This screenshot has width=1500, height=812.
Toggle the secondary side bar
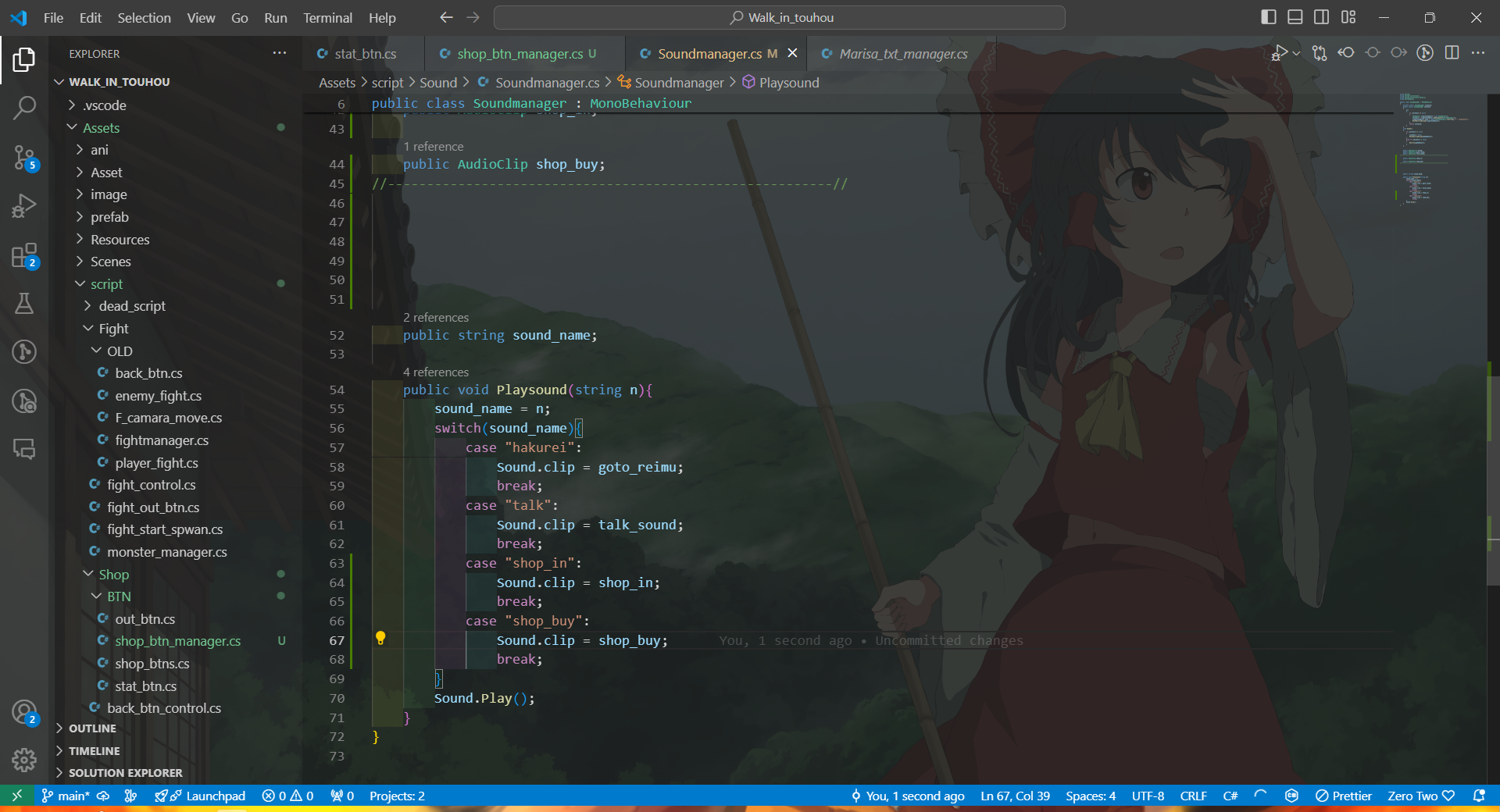pyautogui.click(x=1322, y=17)
